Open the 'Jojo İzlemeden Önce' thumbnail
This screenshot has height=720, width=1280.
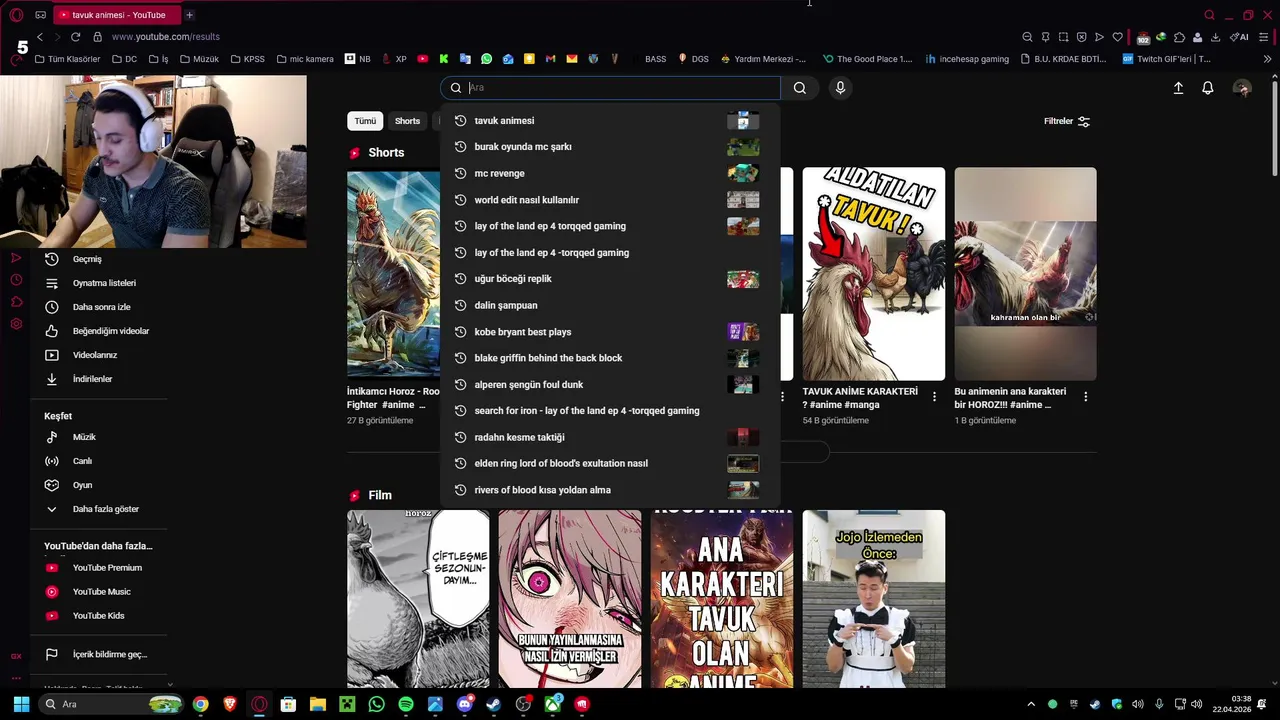[x=873, y=599]
